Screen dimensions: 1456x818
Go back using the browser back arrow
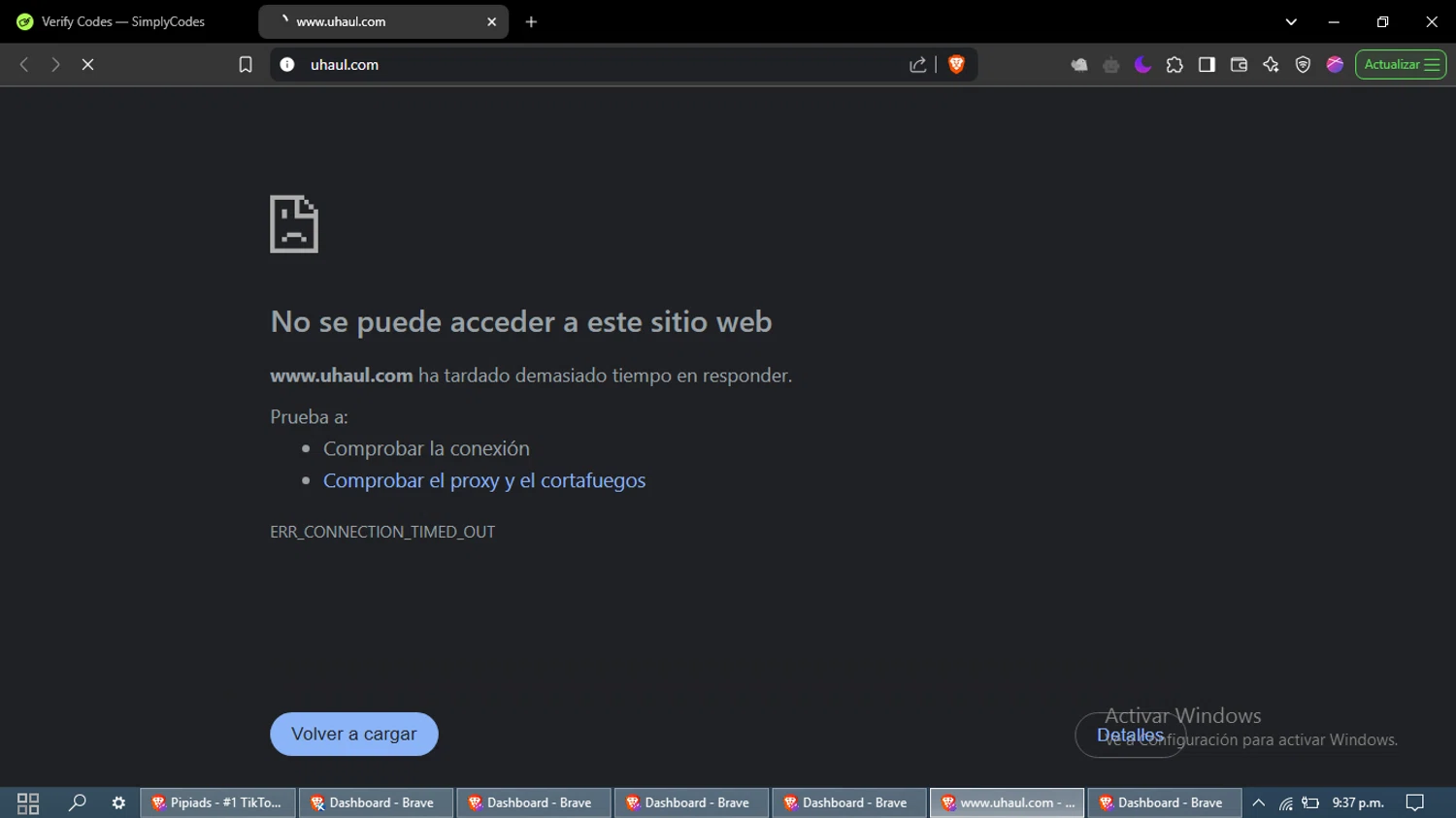coord(24,64)
